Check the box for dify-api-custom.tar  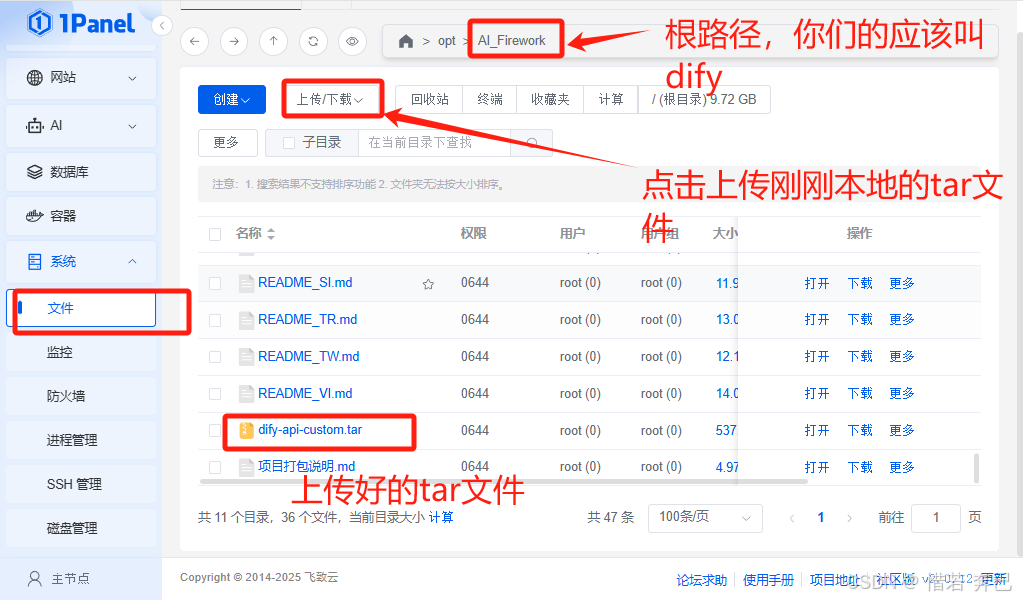[214, 429]
